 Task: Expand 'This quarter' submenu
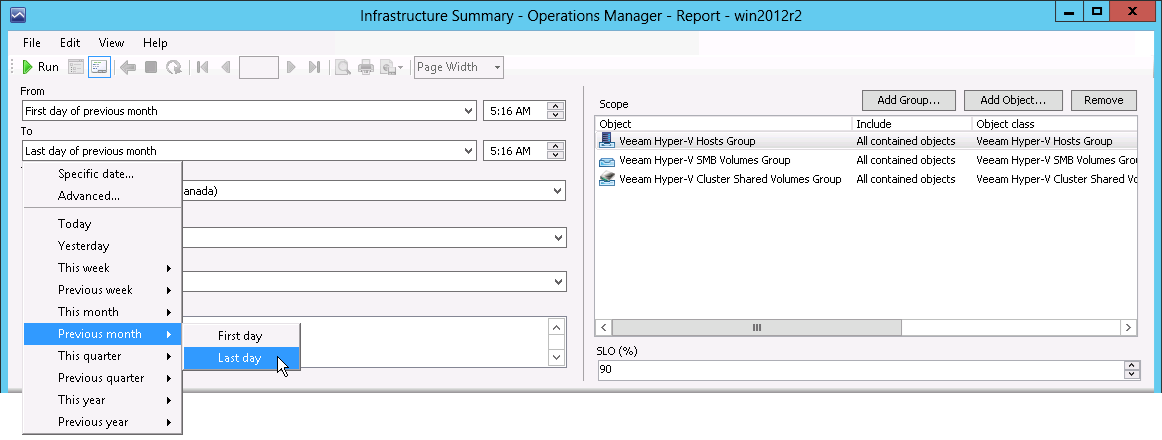[102, 356]
